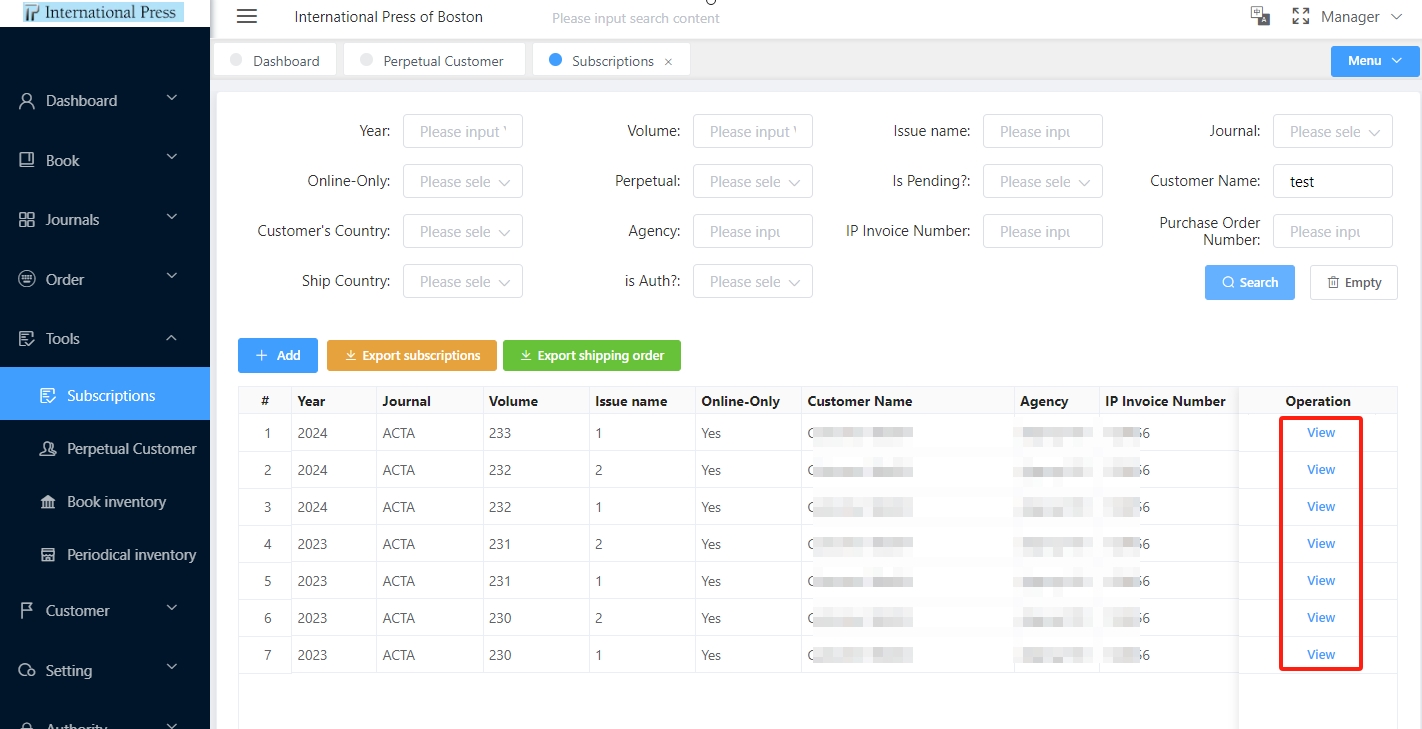Focus the Issue name input field
Viewport: 1422px width, 729px height.
1042,131
